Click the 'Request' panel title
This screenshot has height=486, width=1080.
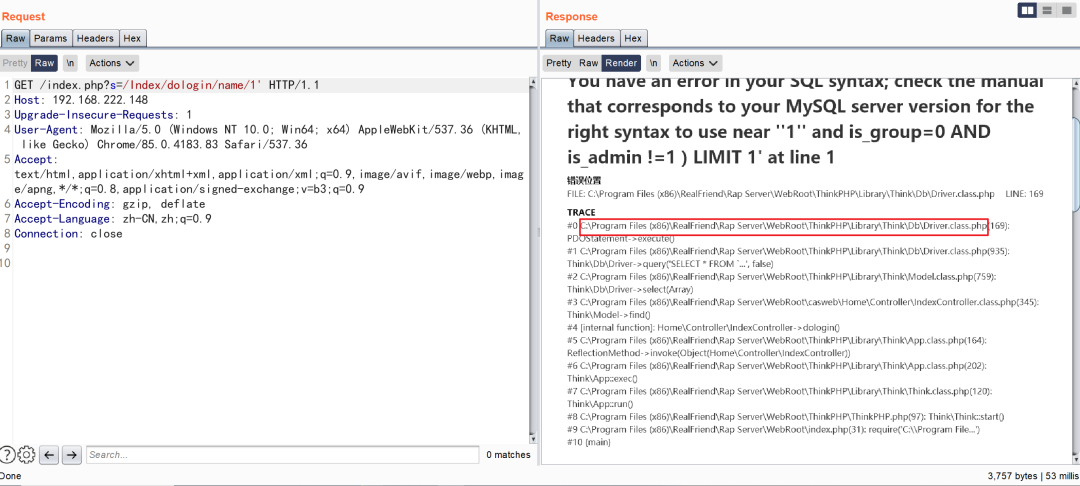pos(23,16)
